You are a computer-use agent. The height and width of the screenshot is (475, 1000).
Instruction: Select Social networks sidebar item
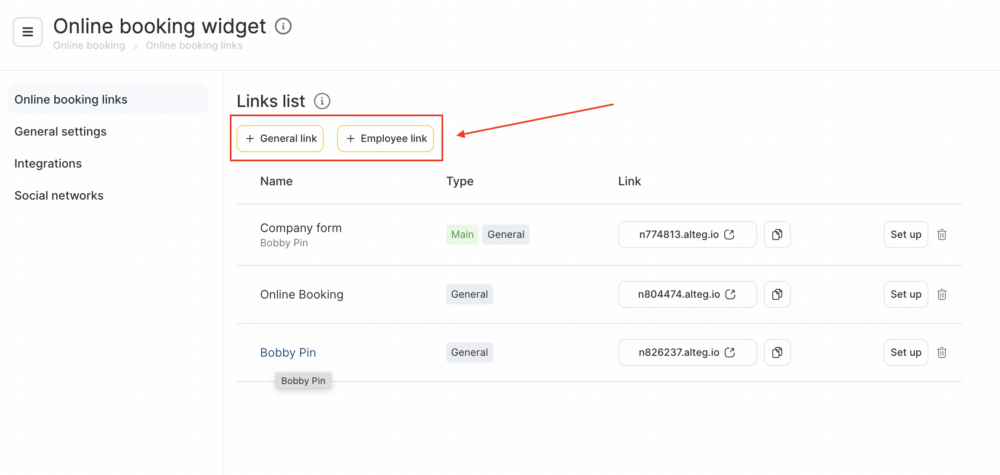[x=59, y=195]
